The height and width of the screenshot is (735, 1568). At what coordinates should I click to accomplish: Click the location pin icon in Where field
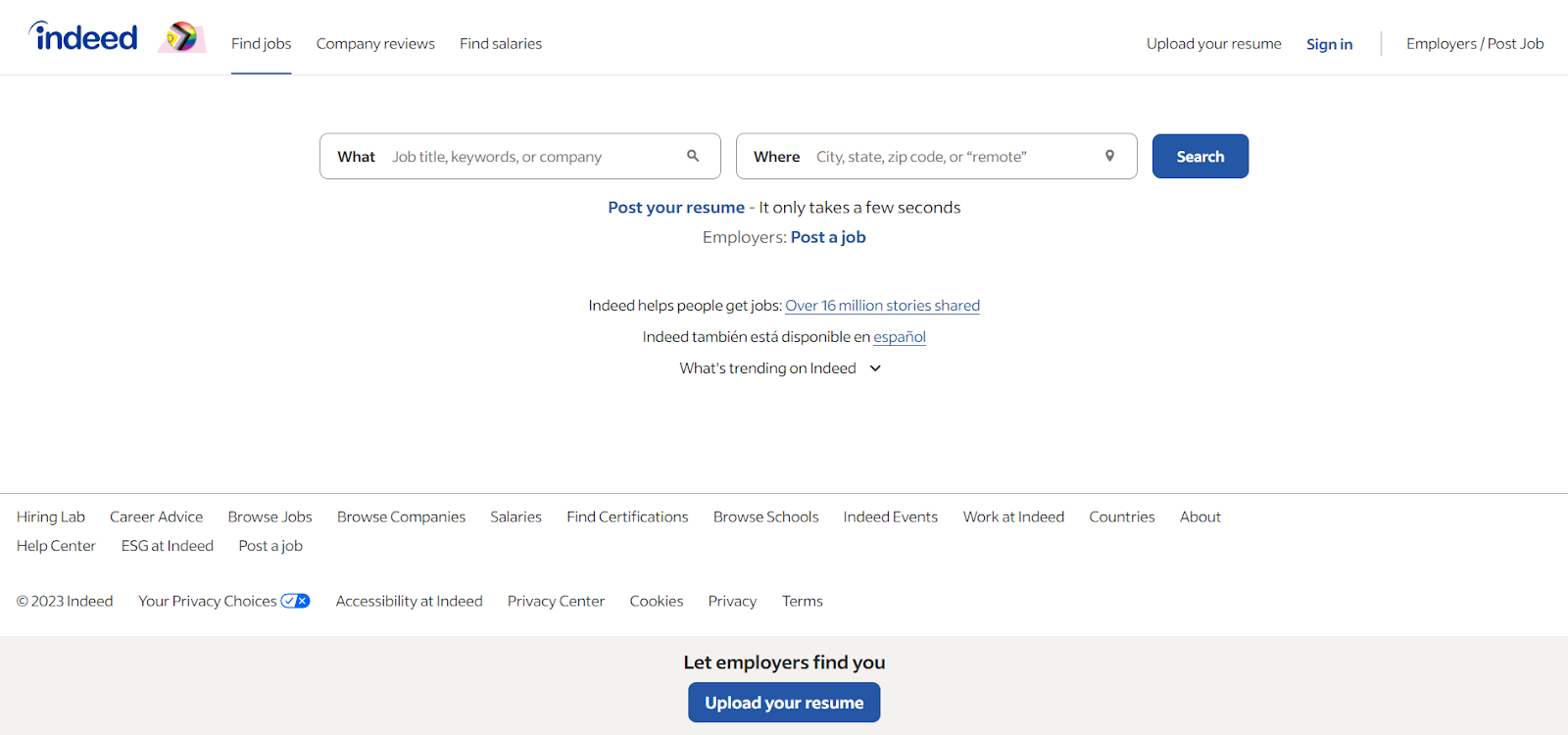pos(1109,156)
